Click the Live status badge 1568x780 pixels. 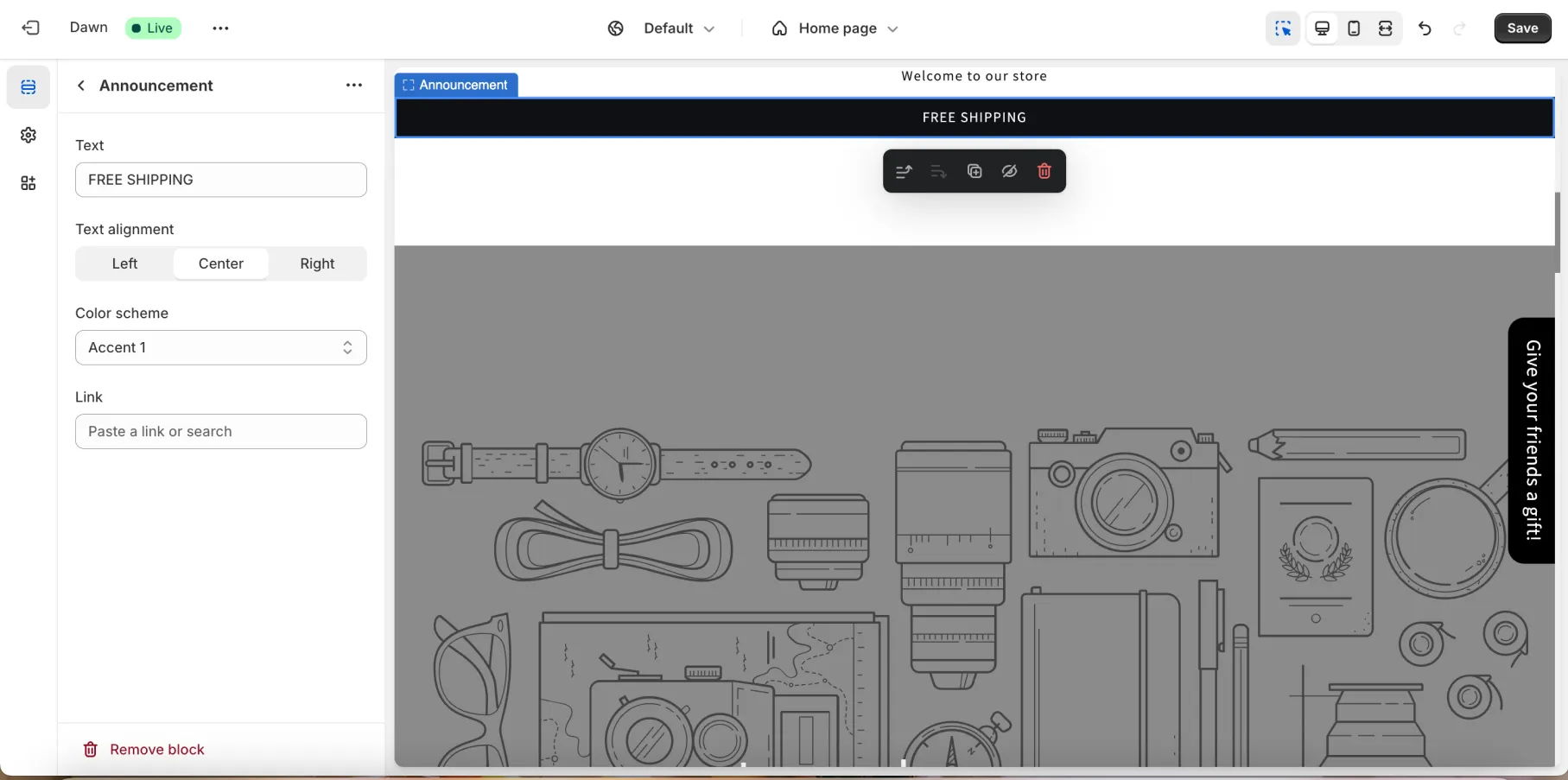point(153,28)
